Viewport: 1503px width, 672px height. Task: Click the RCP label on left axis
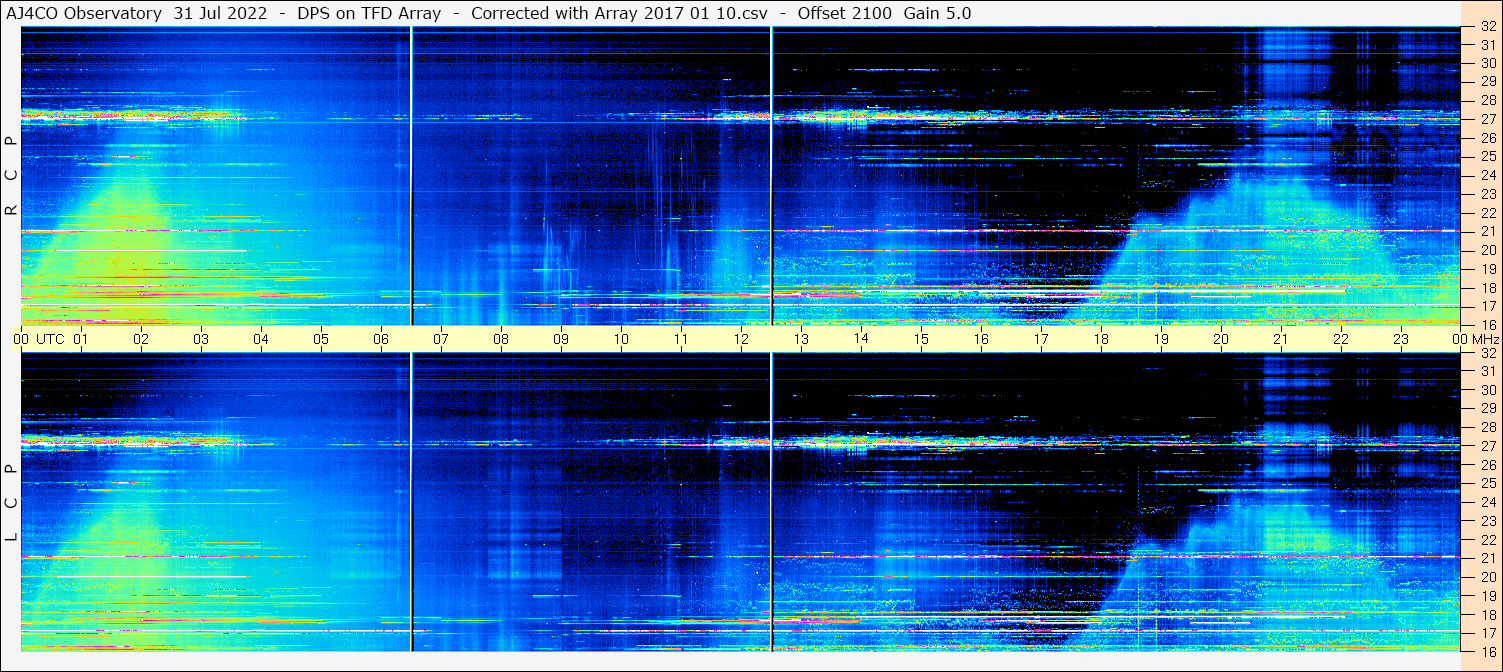point(11,177)
